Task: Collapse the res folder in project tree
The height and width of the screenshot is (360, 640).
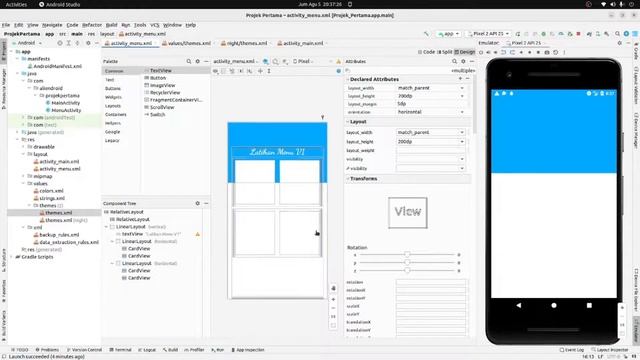Action: click(18, 140)
